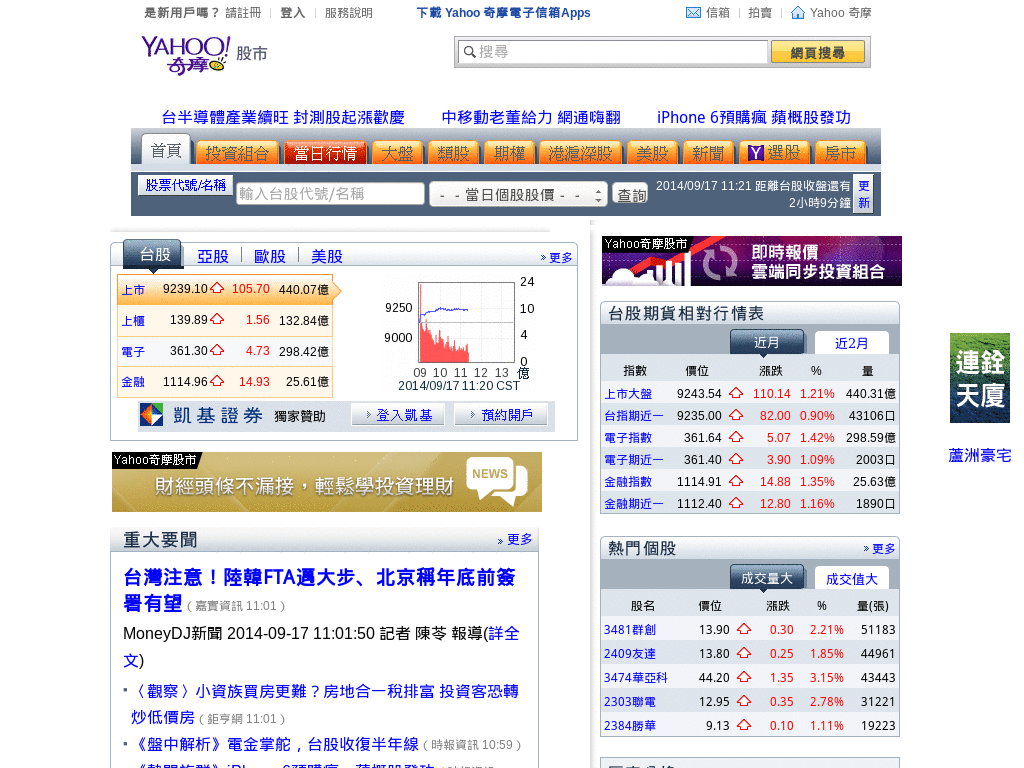
Task: Click the 即時報價 雲端同步投資組合 banner
Action: tap(752, 261)
